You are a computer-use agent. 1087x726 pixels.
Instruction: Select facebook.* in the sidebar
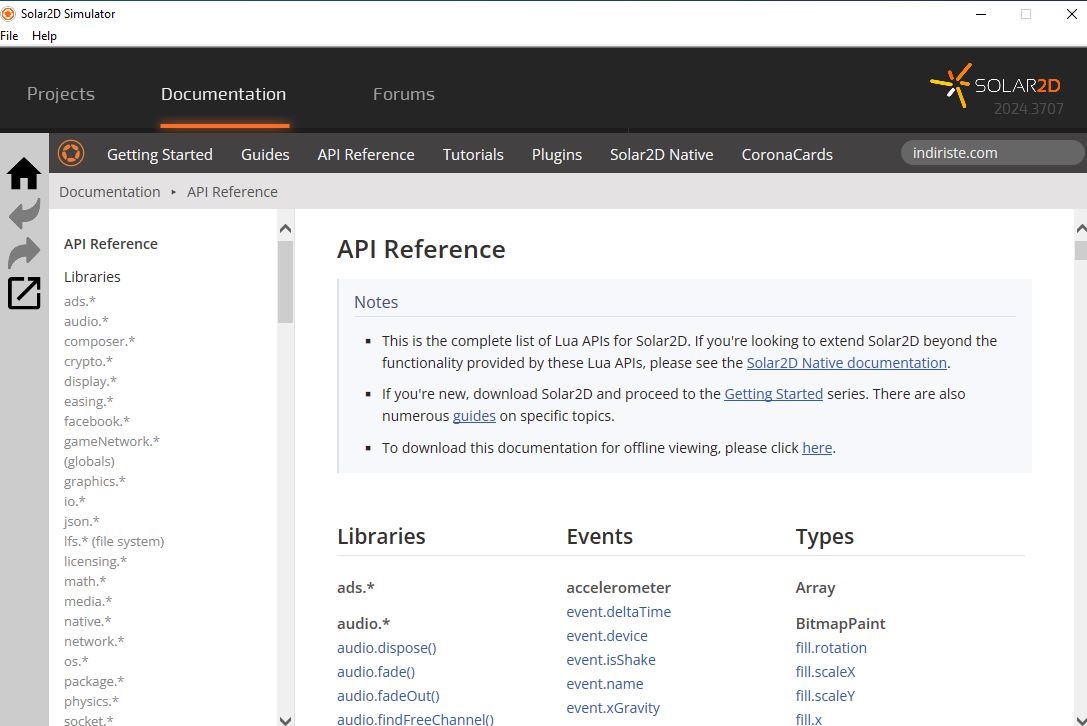pos(97,421)
